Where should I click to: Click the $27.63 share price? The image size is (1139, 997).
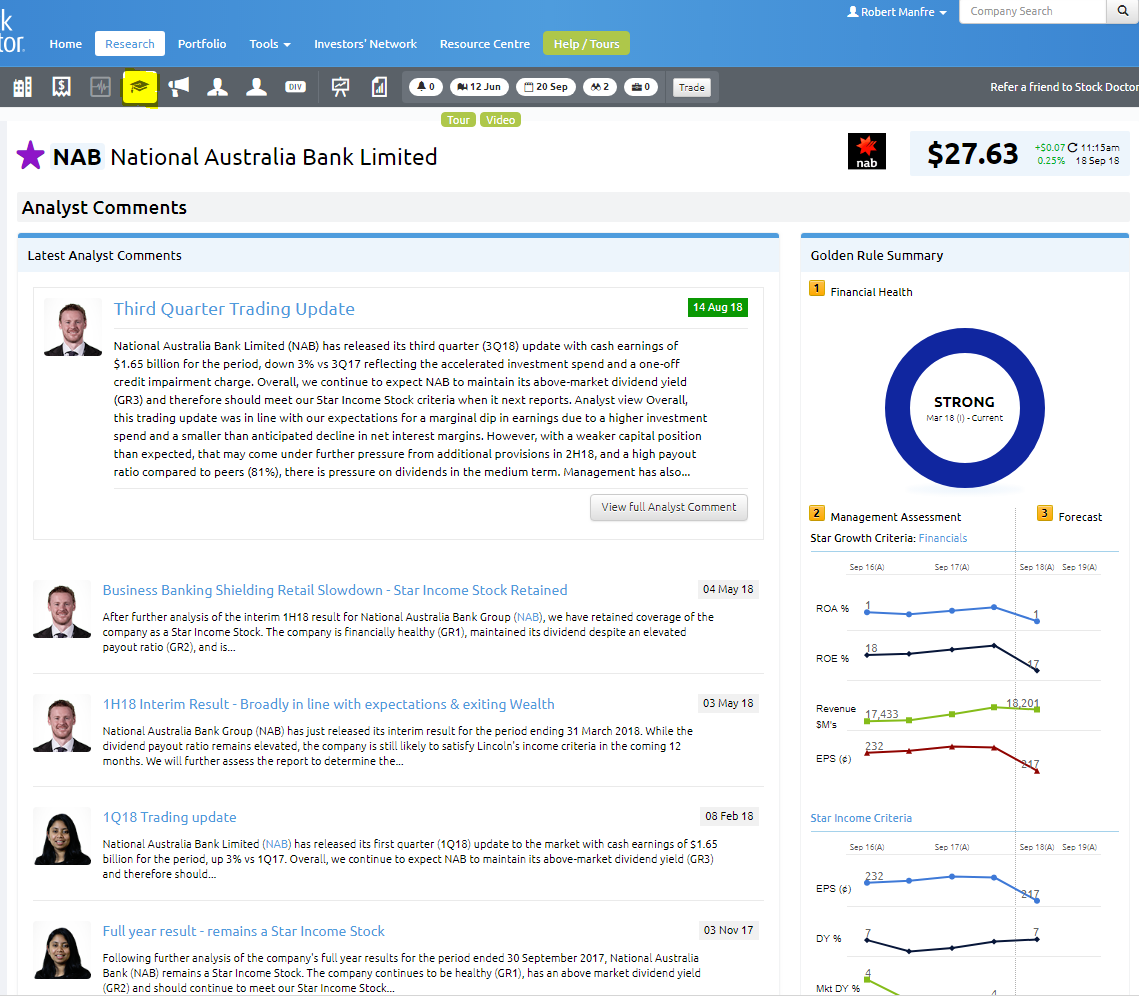pyautogui.click(x=973, y=154)
